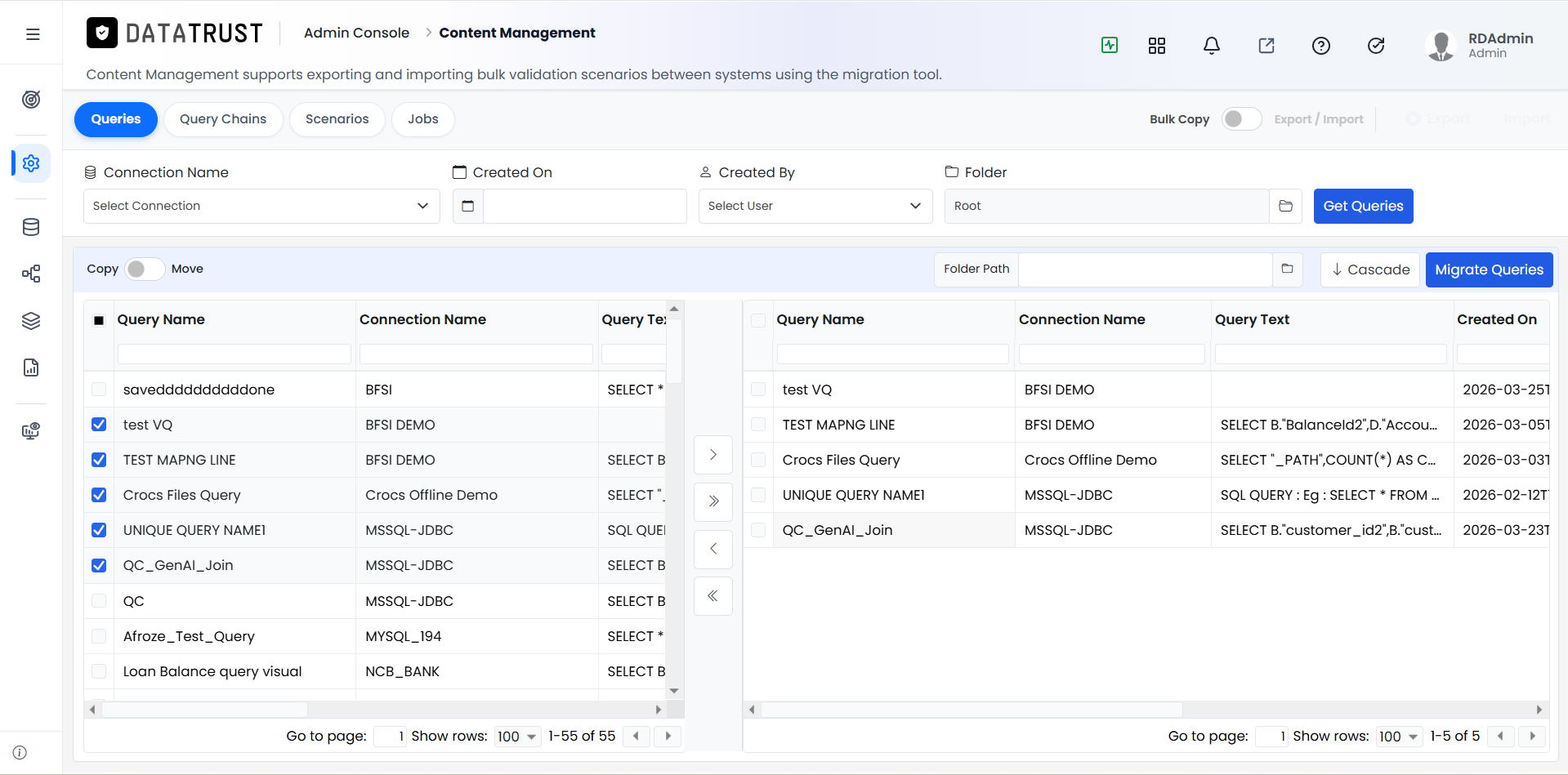Viewport: 1568px width, 775px height.
Task: Toggle select-all checkbox in right table header
Action: [x=758, y=320]
